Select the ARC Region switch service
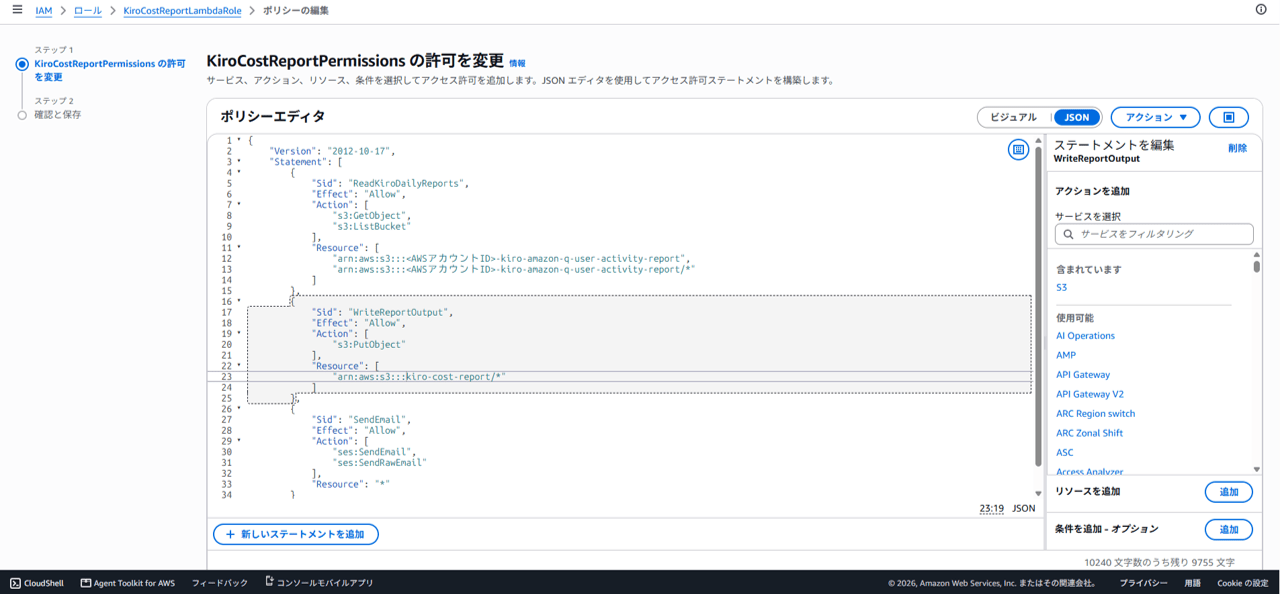Viewport: 1280px width, 594px height. click(x=1096, y=414)
